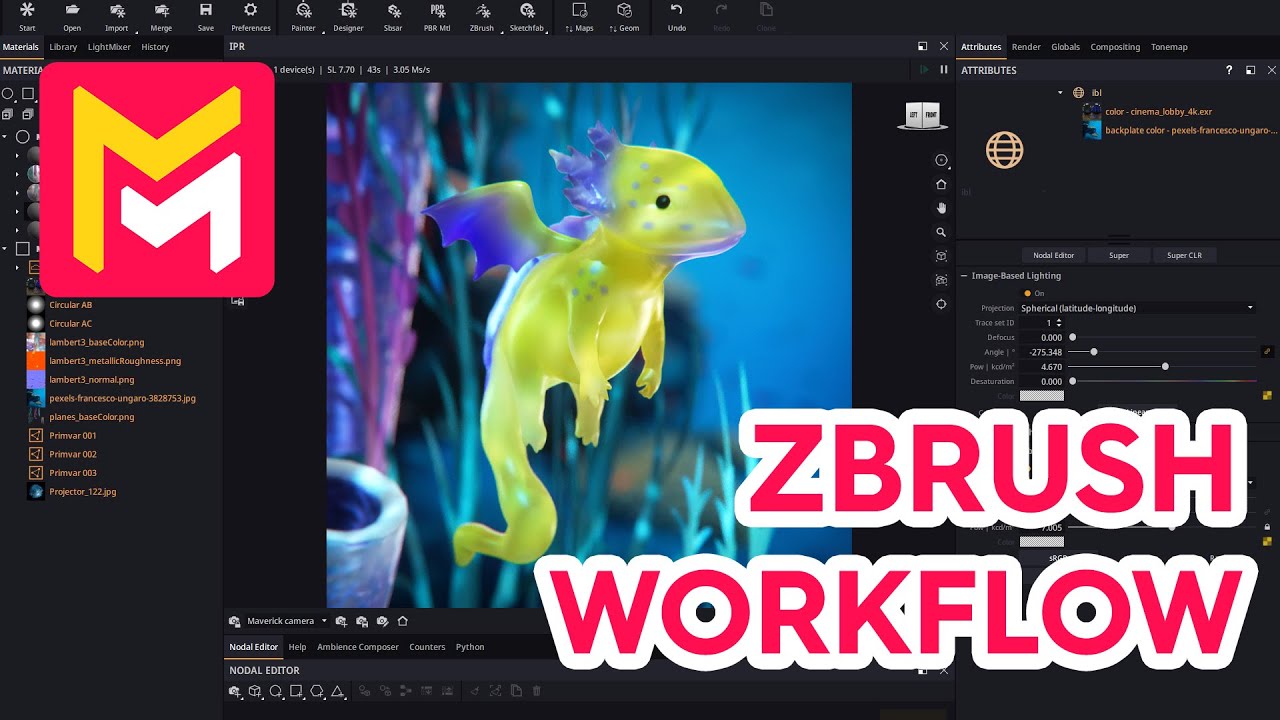Select lambert3_normal.png
Viewport: 1280px width, 720px height.
tap(91, 380)
